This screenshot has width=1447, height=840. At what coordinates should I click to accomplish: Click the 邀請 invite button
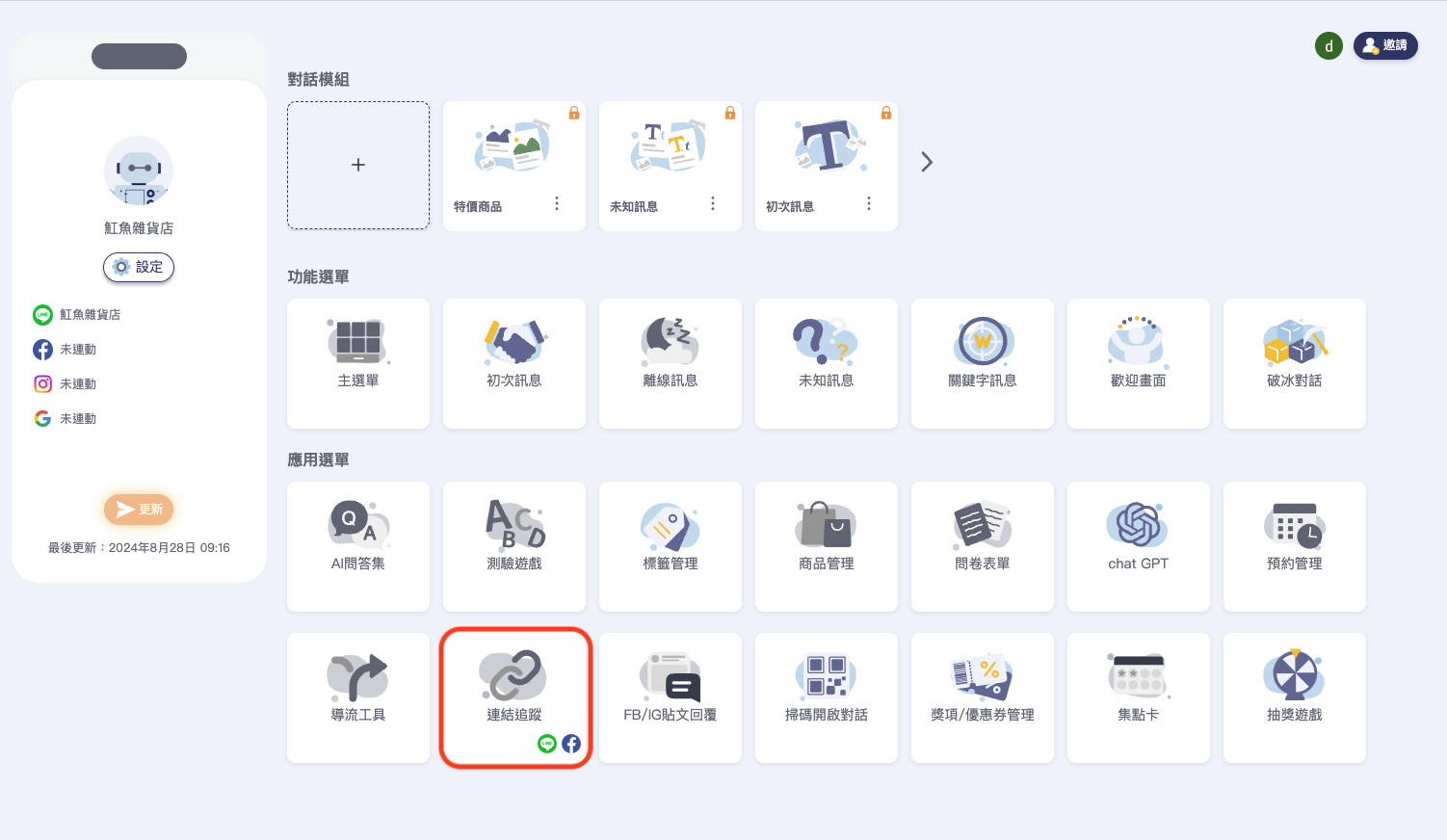pyautogui.click(x=1385, y=45)
